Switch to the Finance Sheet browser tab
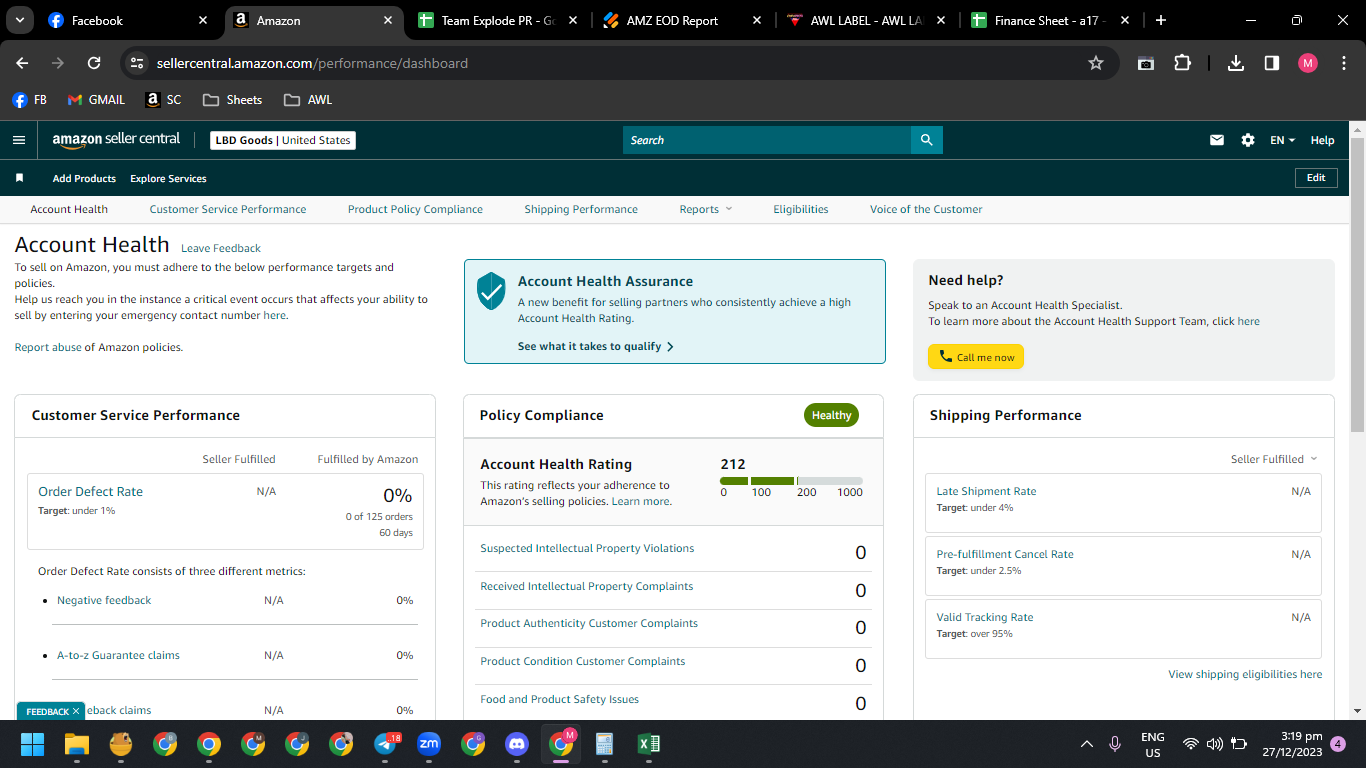The image size is (1366, 768). pos(1051,20)
